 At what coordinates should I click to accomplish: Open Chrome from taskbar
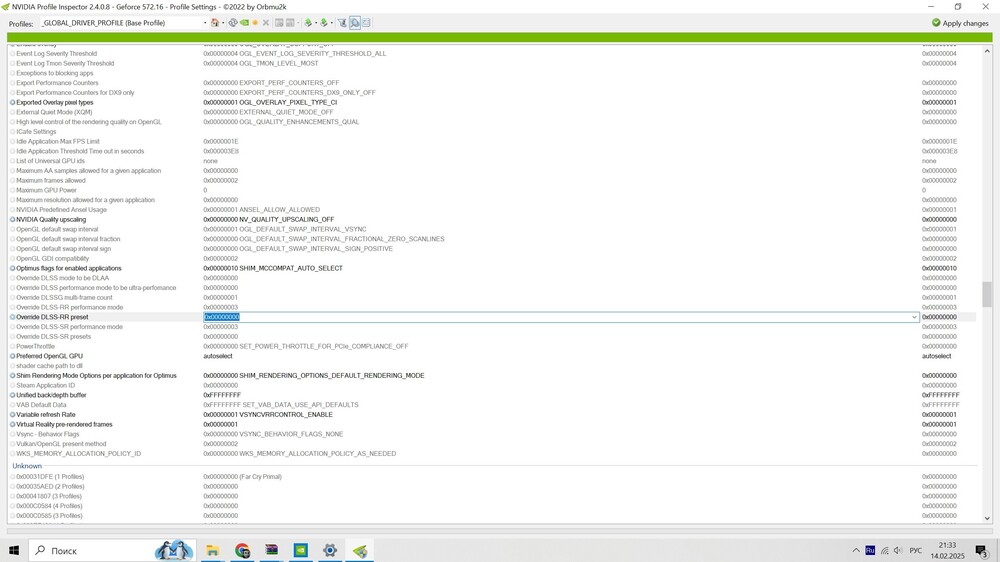[x=242, y=550]
